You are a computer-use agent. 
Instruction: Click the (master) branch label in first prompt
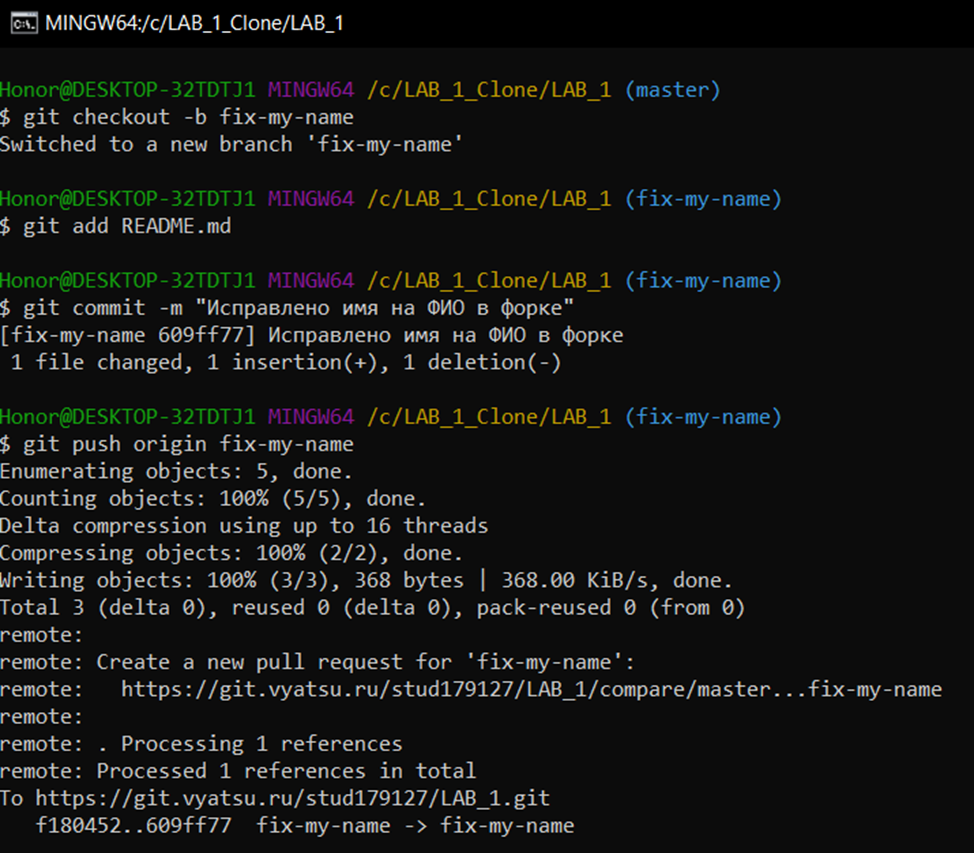tap(672, 90)
